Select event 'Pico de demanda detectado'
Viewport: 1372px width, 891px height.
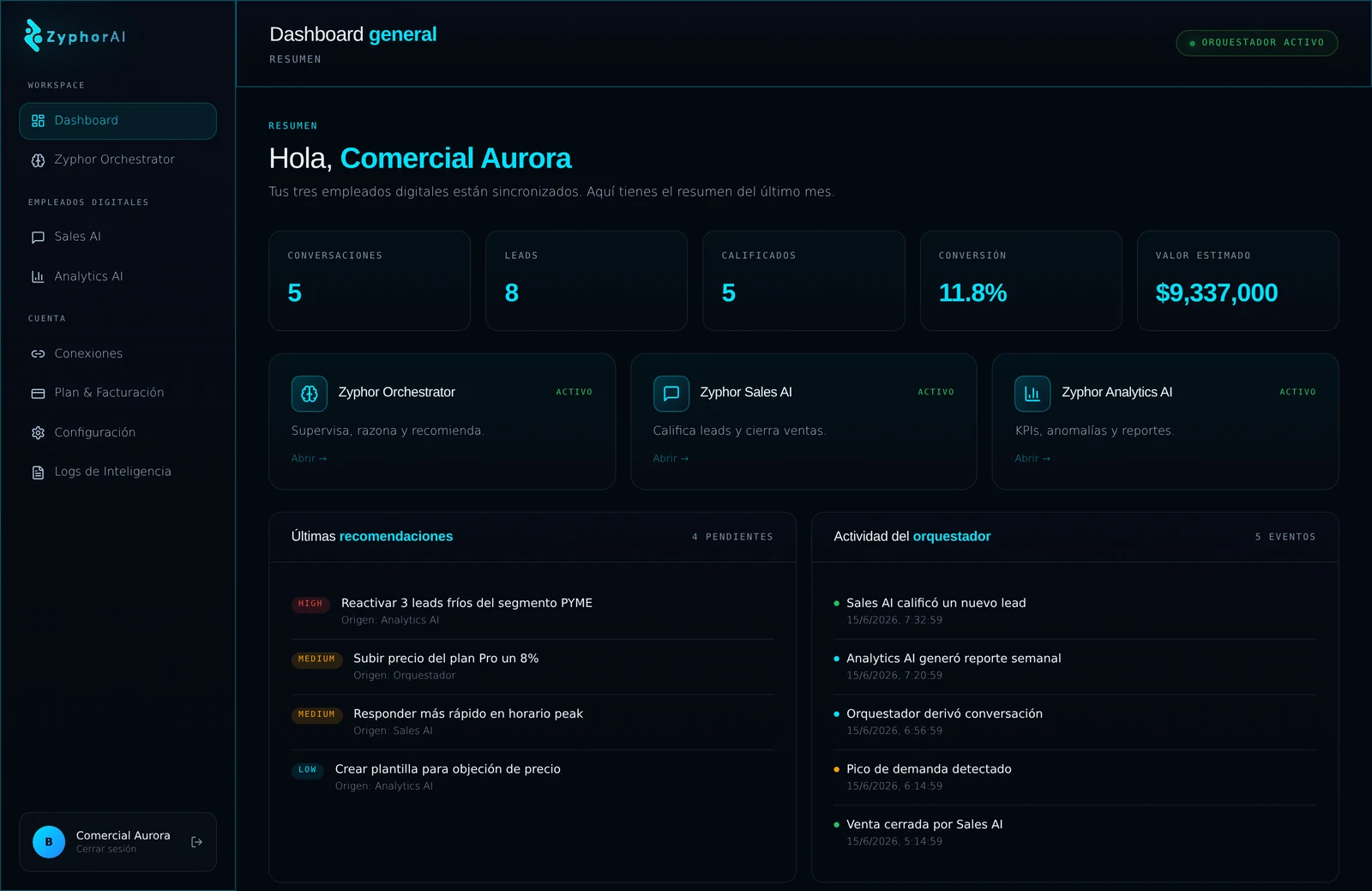click(x=929, y=769)
